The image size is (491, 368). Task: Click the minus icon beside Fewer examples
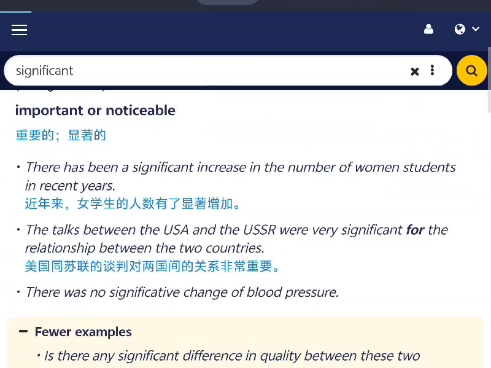(x=23, y=331)
